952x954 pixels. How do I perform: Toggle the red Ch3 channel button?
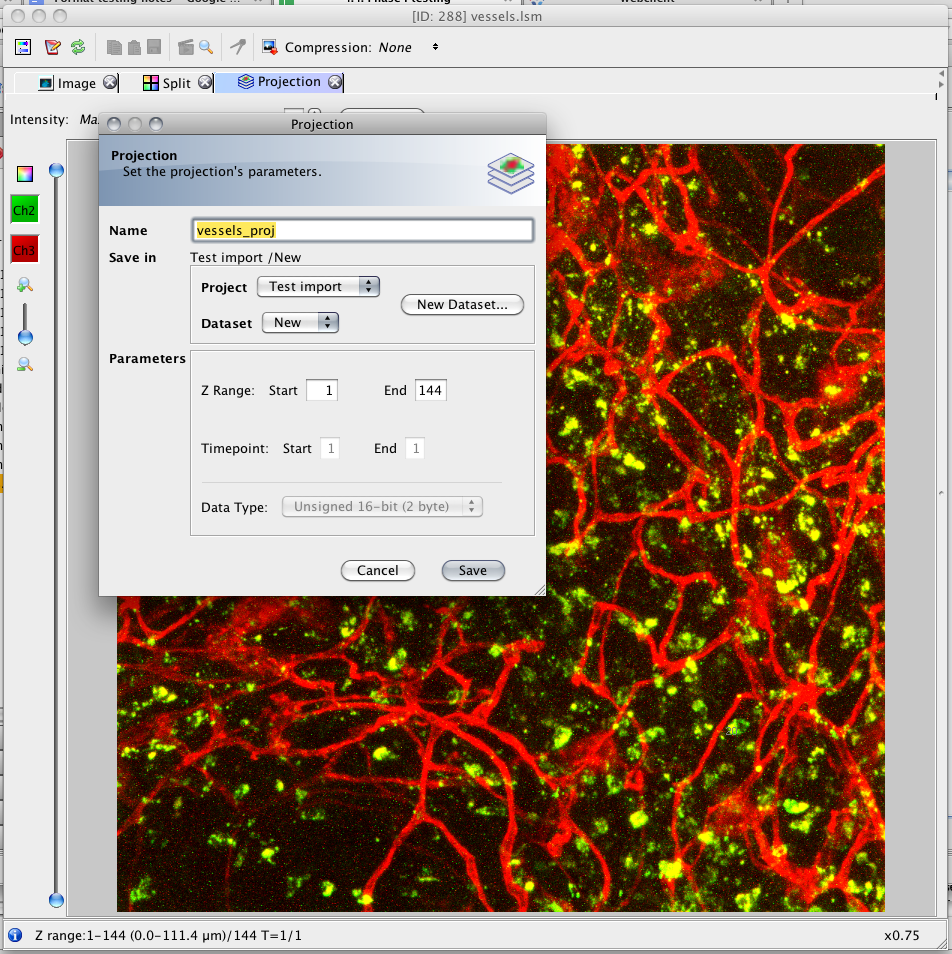click(24, 250)
